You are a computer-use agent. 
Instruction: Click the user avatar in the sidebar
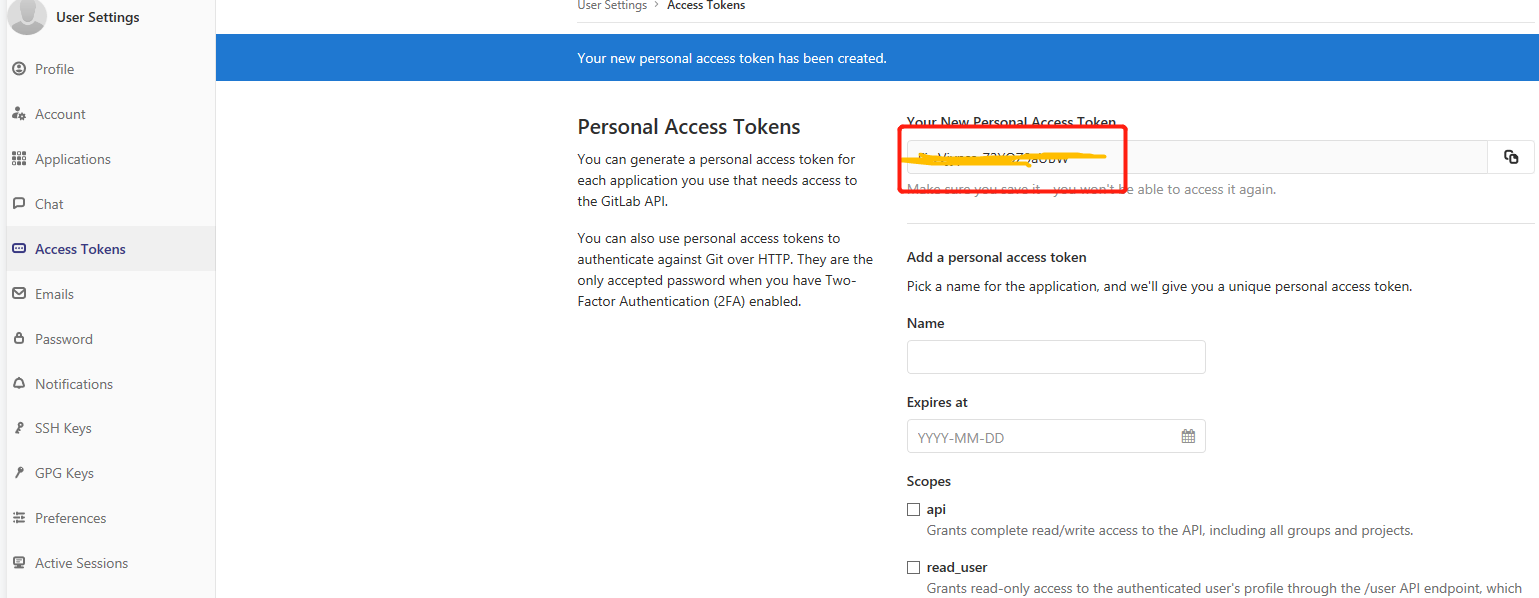point(26,17)
